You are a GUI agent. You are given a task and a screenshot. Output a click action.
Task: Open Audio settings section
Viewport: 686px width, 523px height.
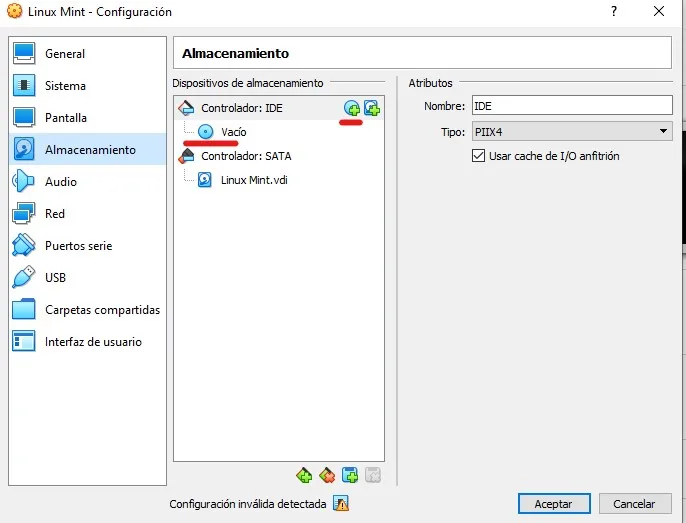pyautogui.click(x=88, y=181)
